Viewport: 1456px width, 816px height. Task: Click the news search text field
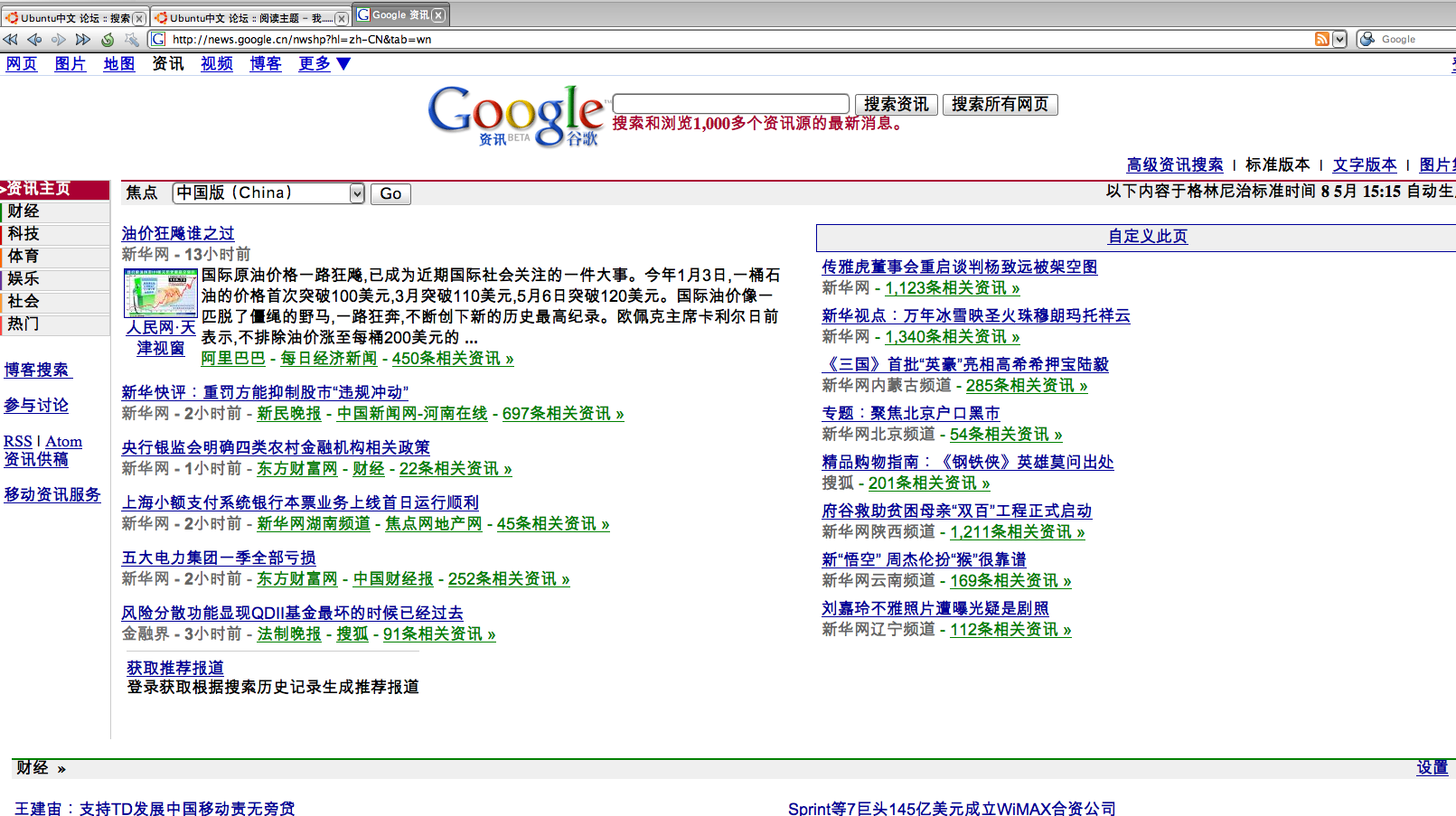click(x=731, y=104)
